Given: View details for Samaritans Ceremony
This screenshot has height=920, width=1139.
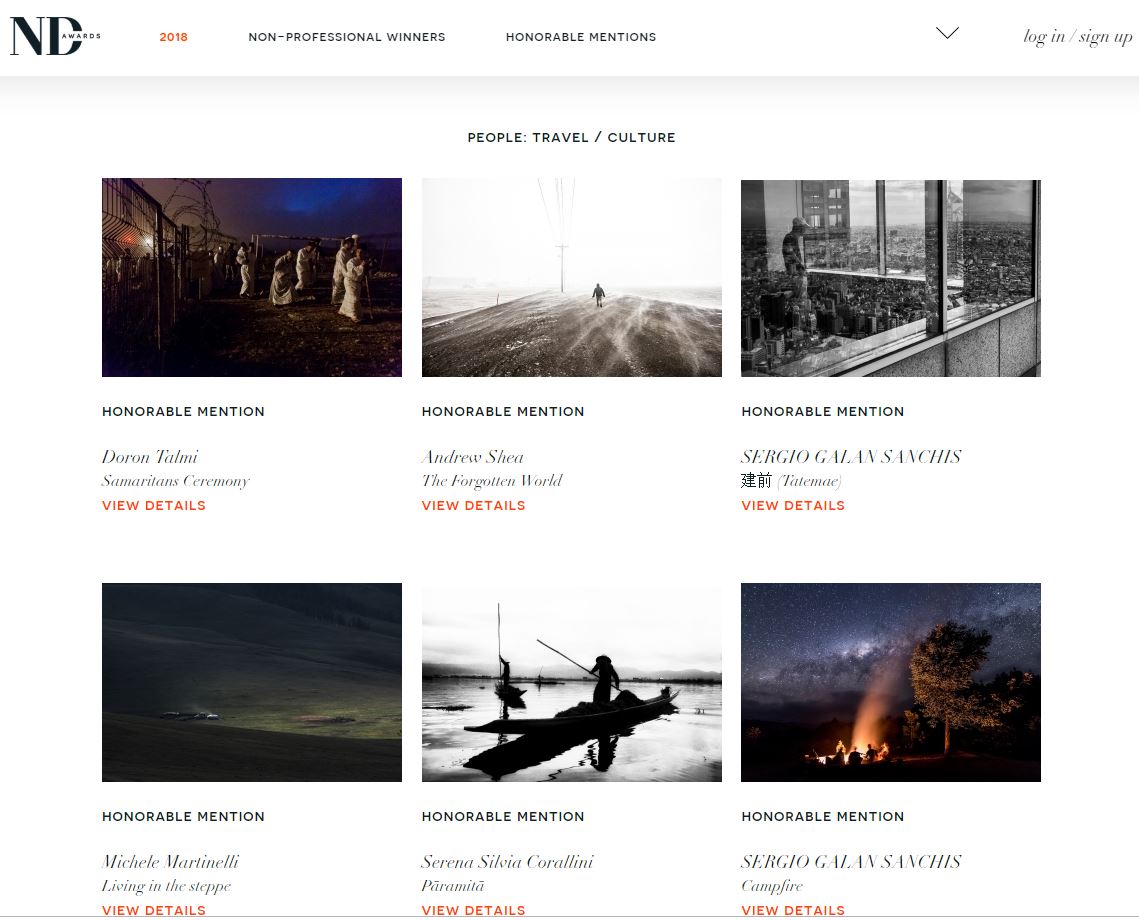Looking at the screenshot, I should coord(154,506).
